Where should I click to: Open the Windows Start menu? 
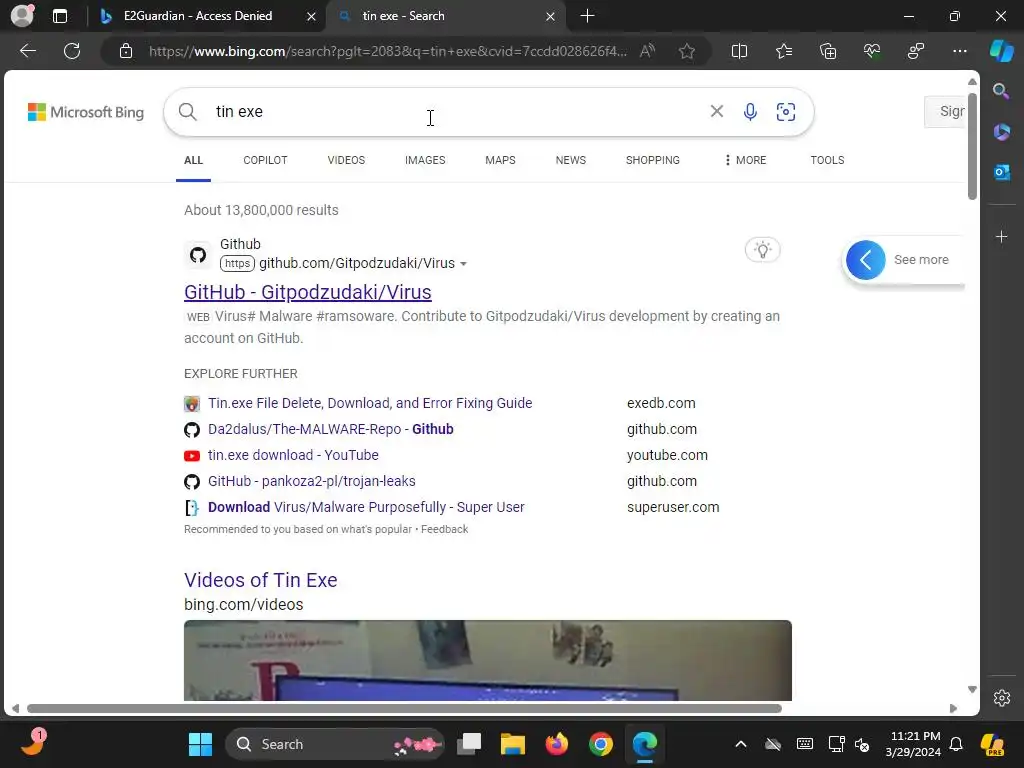tap(200, 744)
